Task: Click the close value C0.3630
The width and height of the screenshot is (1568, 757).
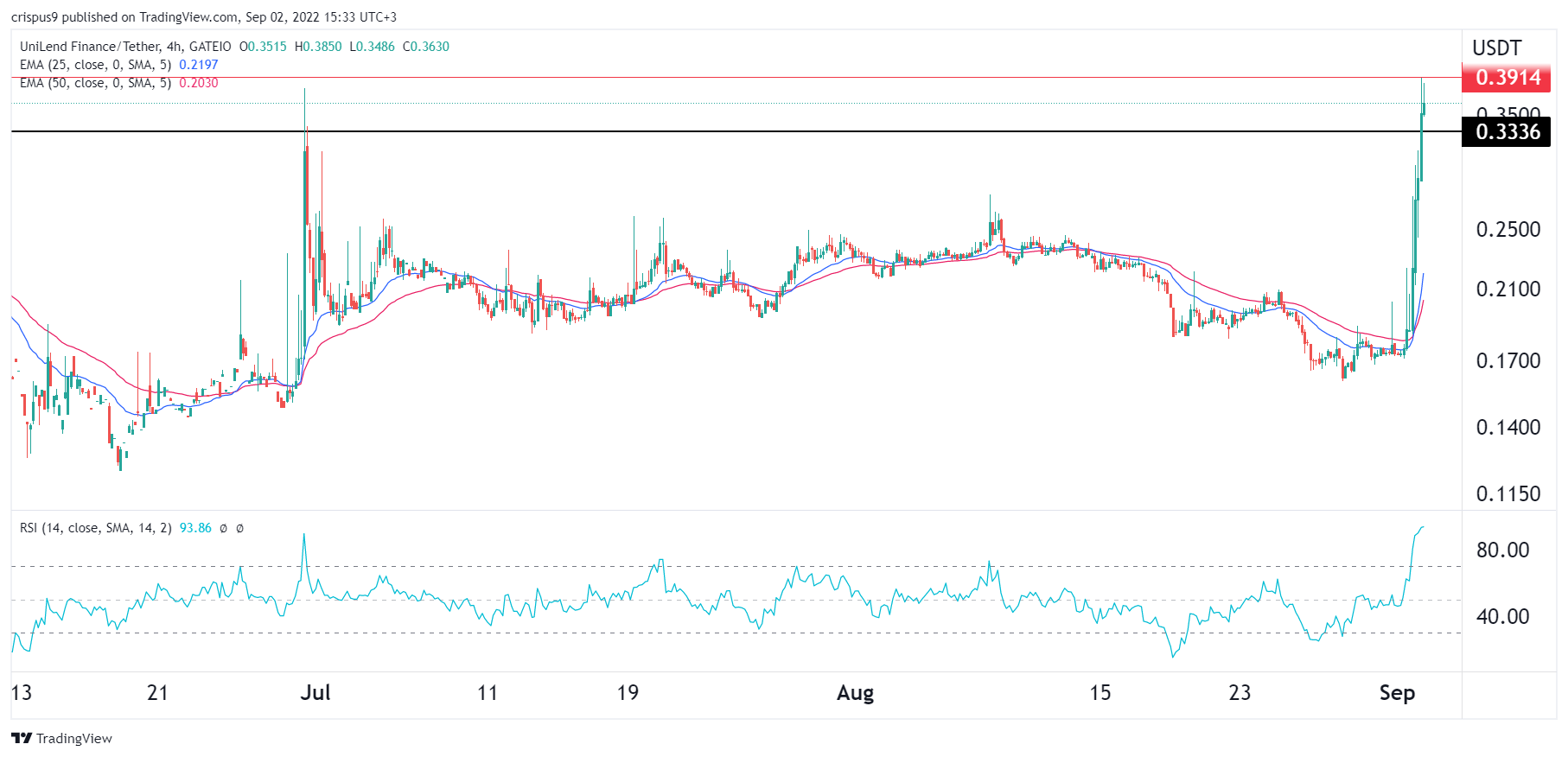Action: click(426, 47)
